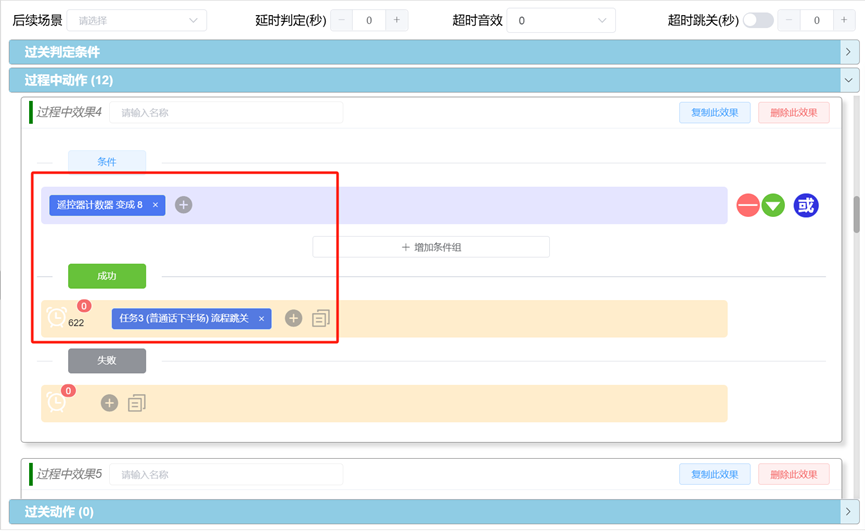
Task: Click the copy icon in 成功 action row
Action: pyautogui.click(x=321, y=318)
